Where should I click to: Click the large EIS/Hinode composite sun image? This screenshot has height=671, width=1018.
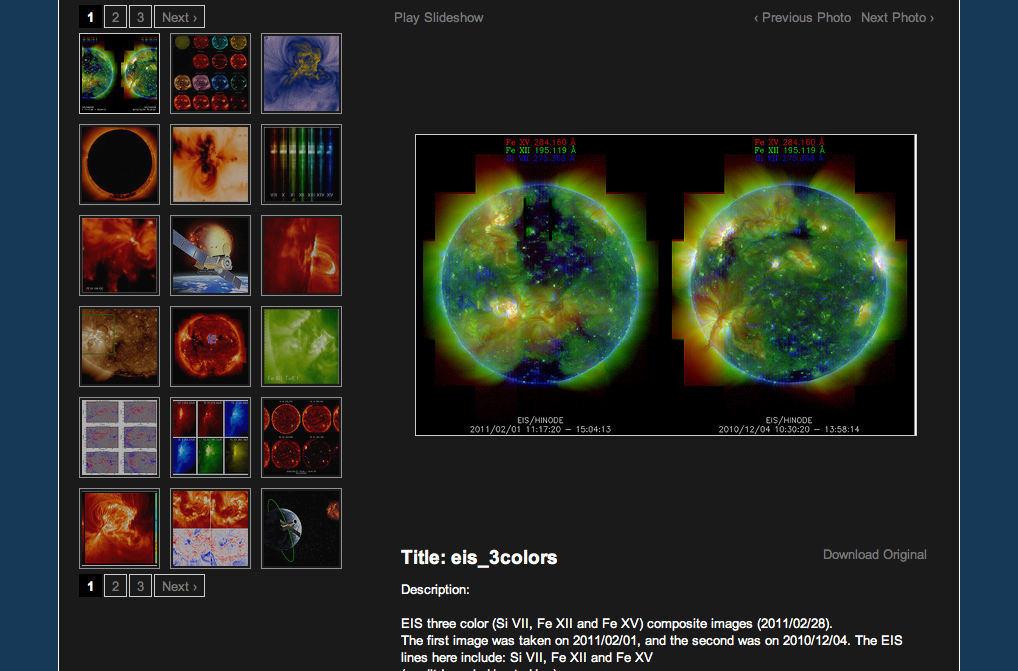point(665,285)
